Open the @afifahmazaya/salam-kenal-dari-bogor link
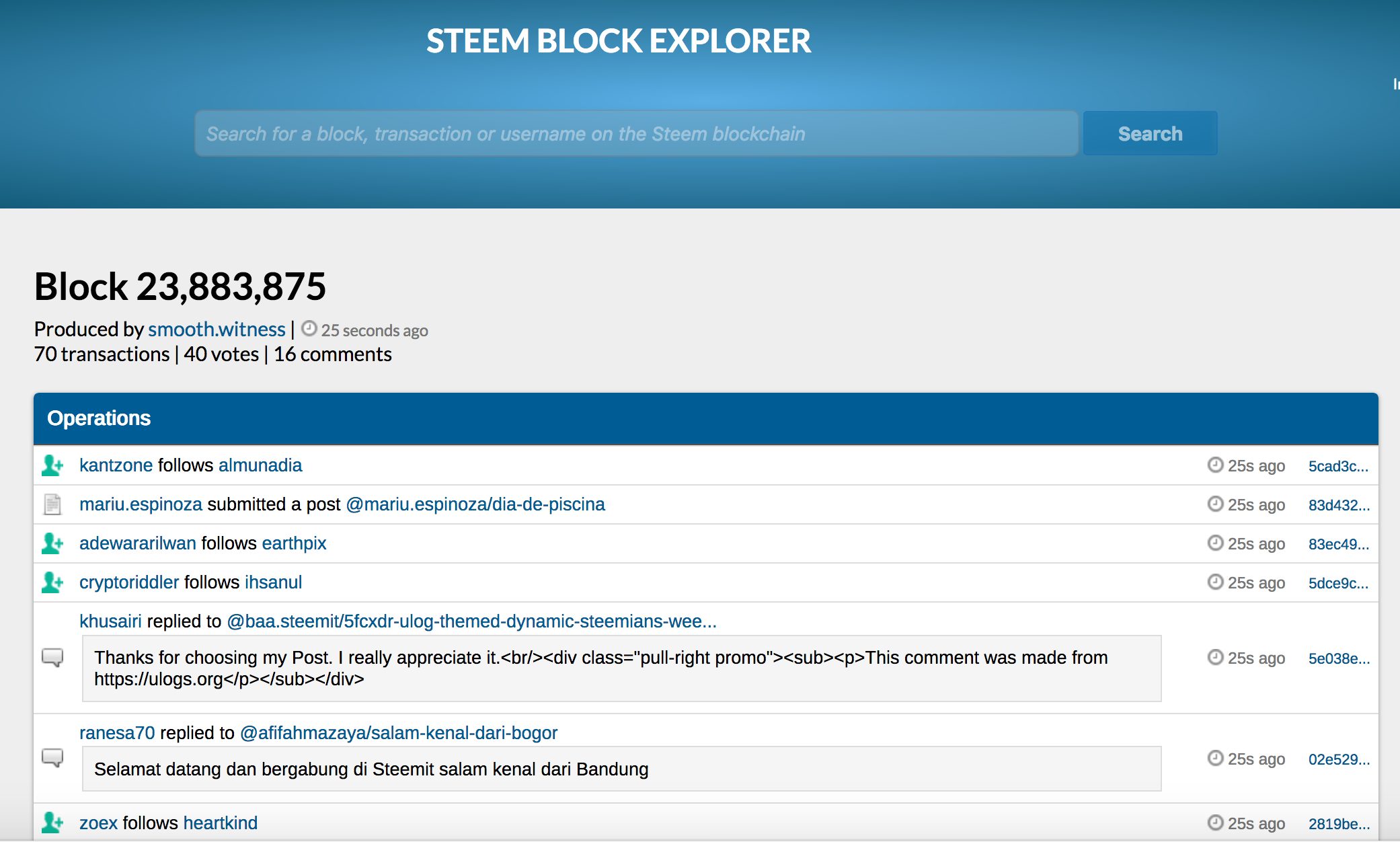This screenshot has height=842, width=1400. point(399,733)
